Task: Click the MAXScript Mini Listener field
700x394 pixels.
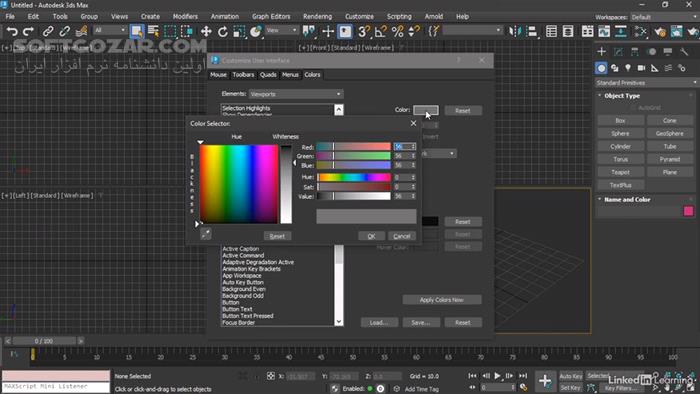Action: [56, 386]
